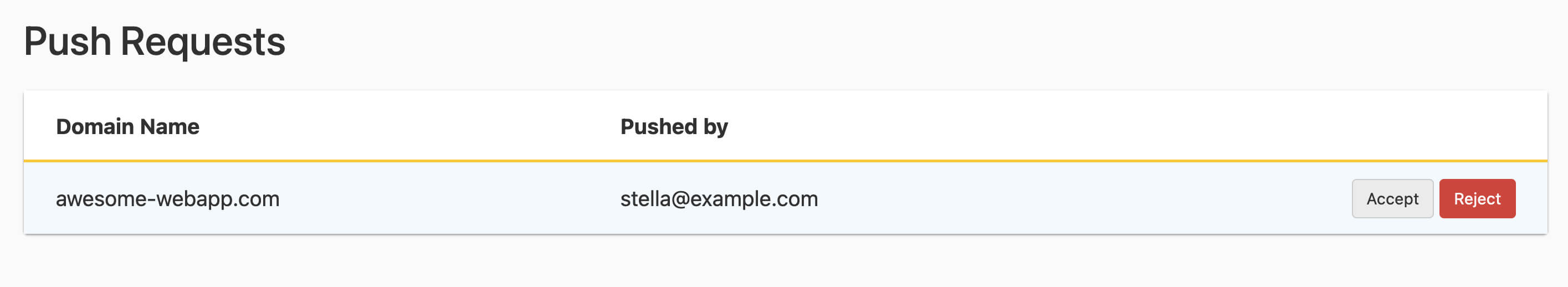Click the word "Requests" in the title

tap(203, 42)
